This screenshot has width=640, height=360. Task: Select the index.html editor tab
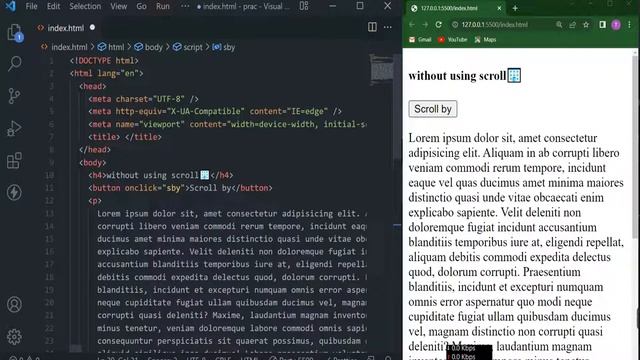(x=65, y=28)
